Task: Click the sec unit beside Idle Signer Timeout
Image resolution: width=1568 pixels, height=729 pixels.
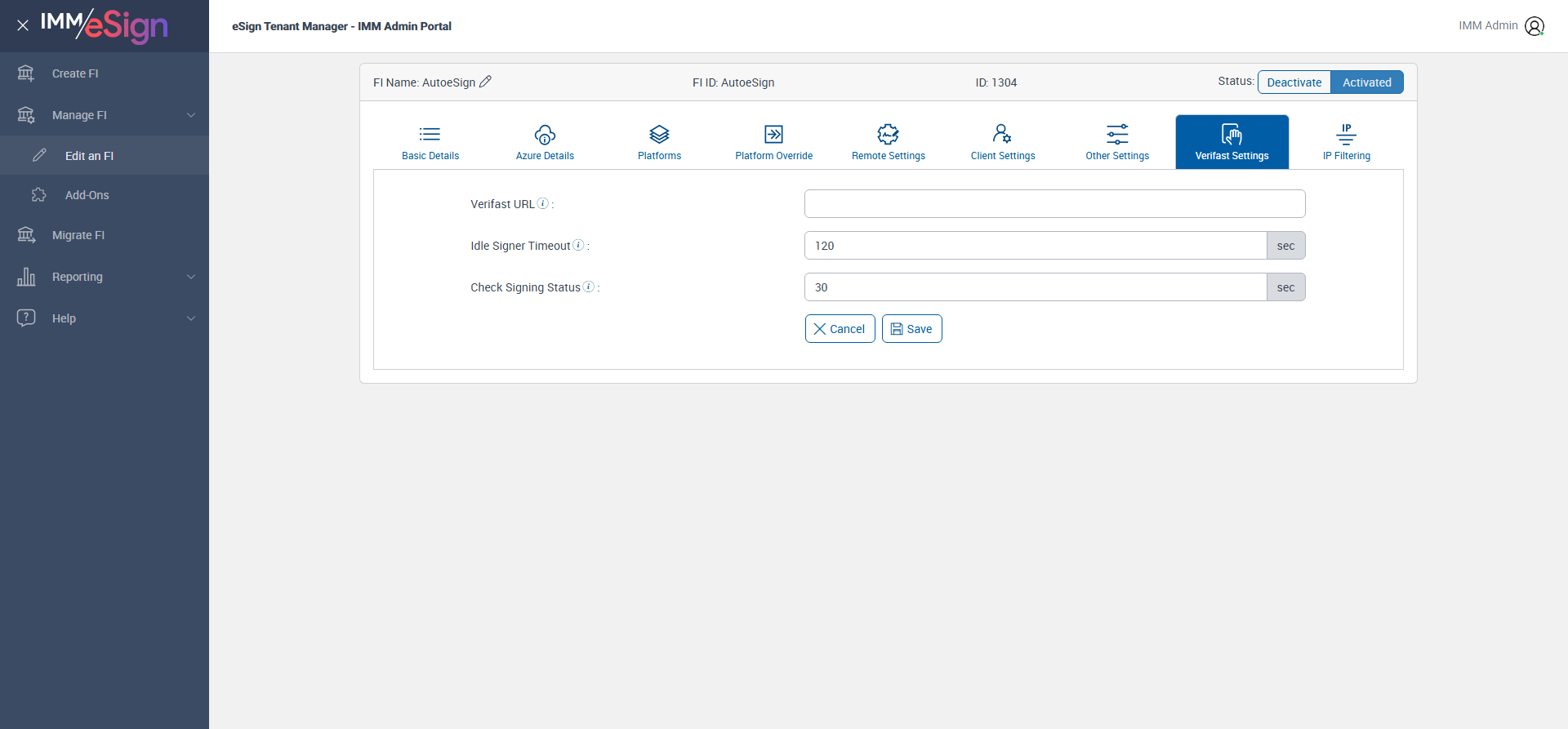Action: coord(1286,246)
